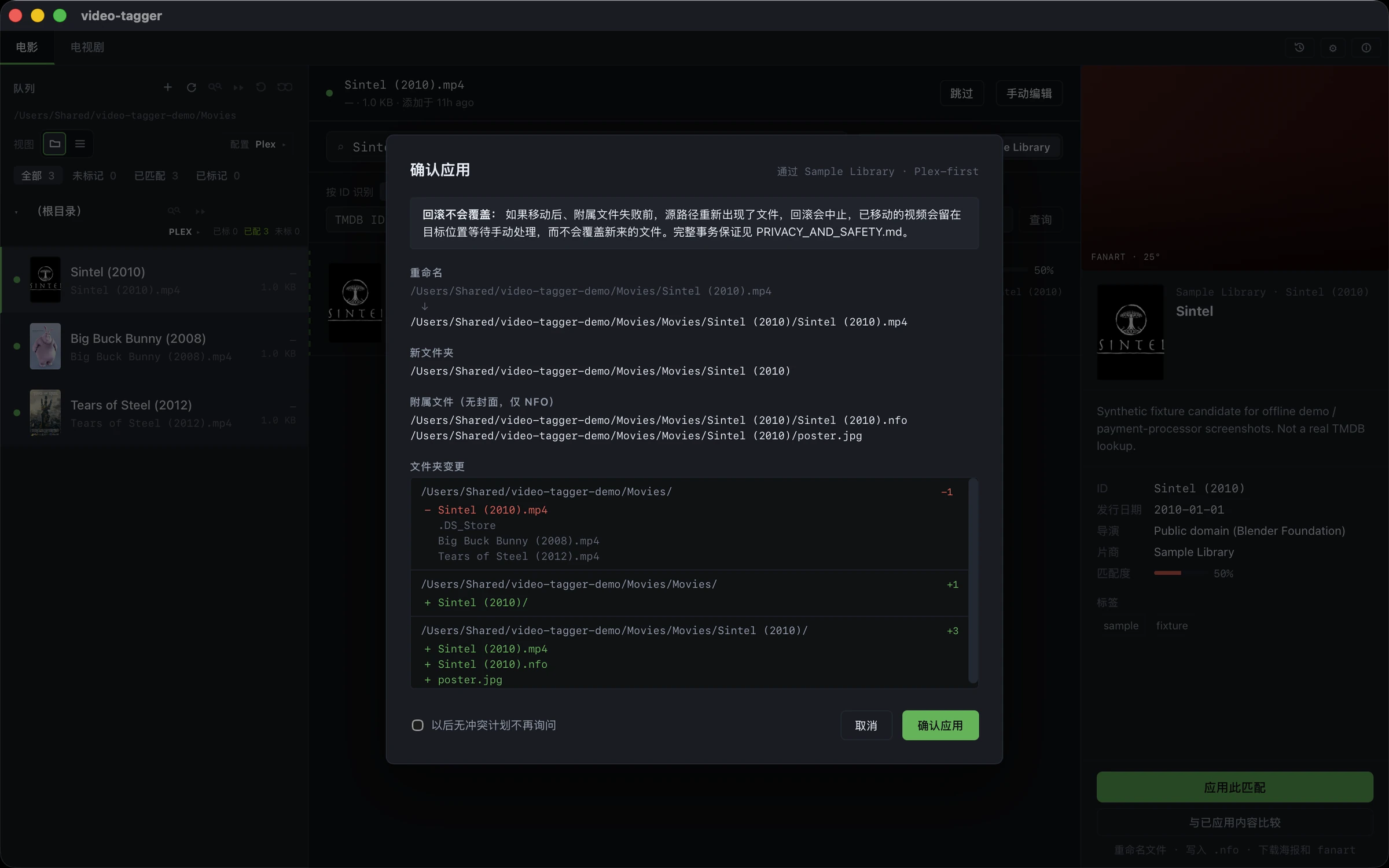Open the history clock icon at top right
This screenshot has width=1389, height=868.
point(1299,48)
